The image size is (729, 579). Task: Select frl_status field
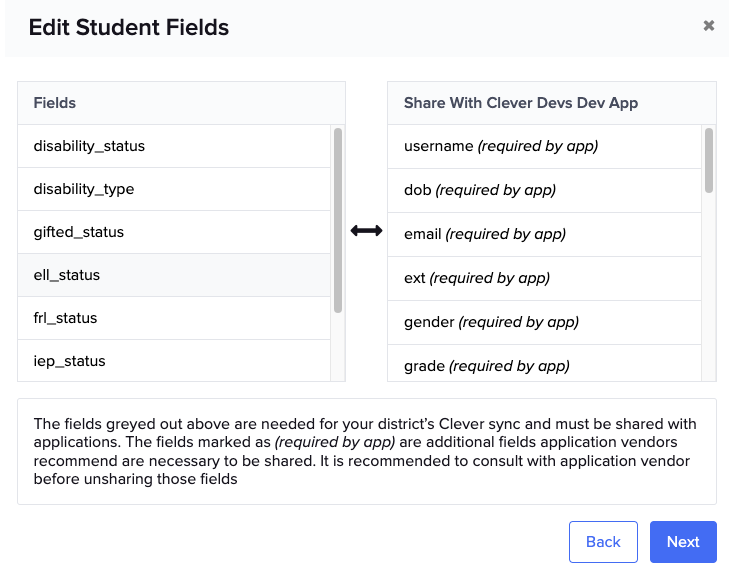[174, 318]
